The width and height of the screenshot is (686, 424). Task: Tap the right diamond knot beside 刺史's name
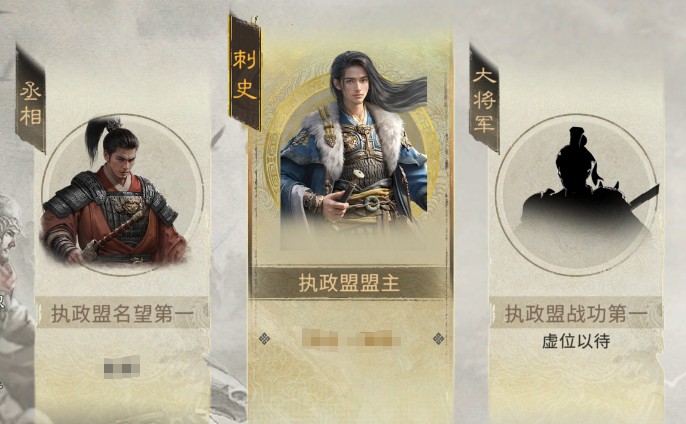[x=438, y=339]
